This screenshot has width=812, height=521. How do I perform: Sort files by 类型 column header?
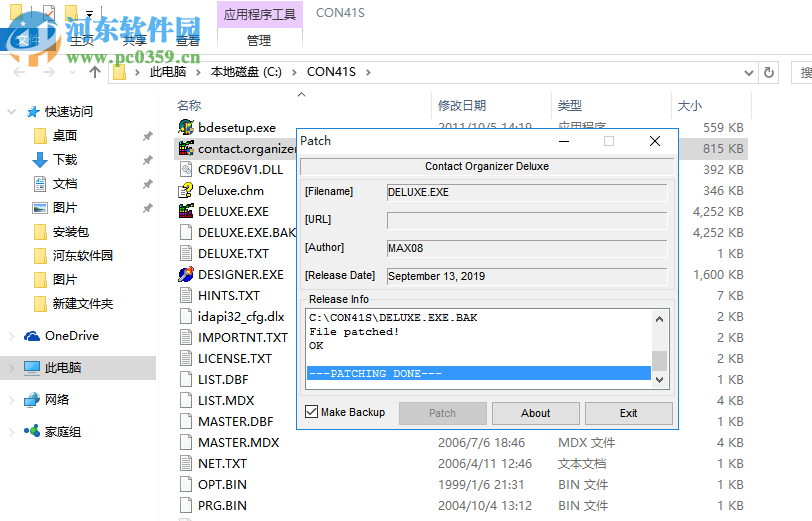pos(570,106)
